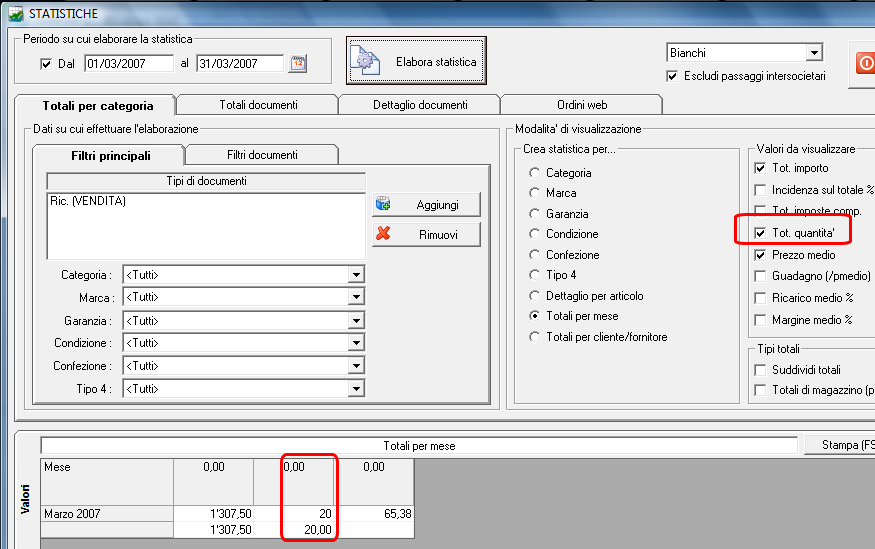Image resolution: width=875 pixels, height=549 pixels.
Task: Uncheck the Tot. importo checkbox
Action: coord(760,168)
